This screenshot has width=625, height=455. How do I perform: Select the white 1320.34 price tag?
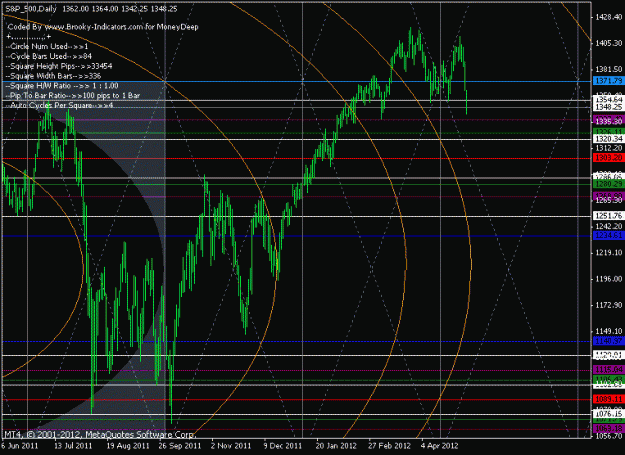coord(609,139)
